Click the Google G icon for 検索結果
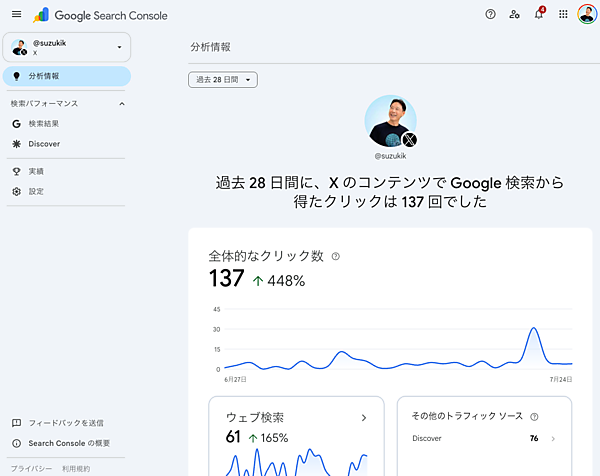 (16, 124)
